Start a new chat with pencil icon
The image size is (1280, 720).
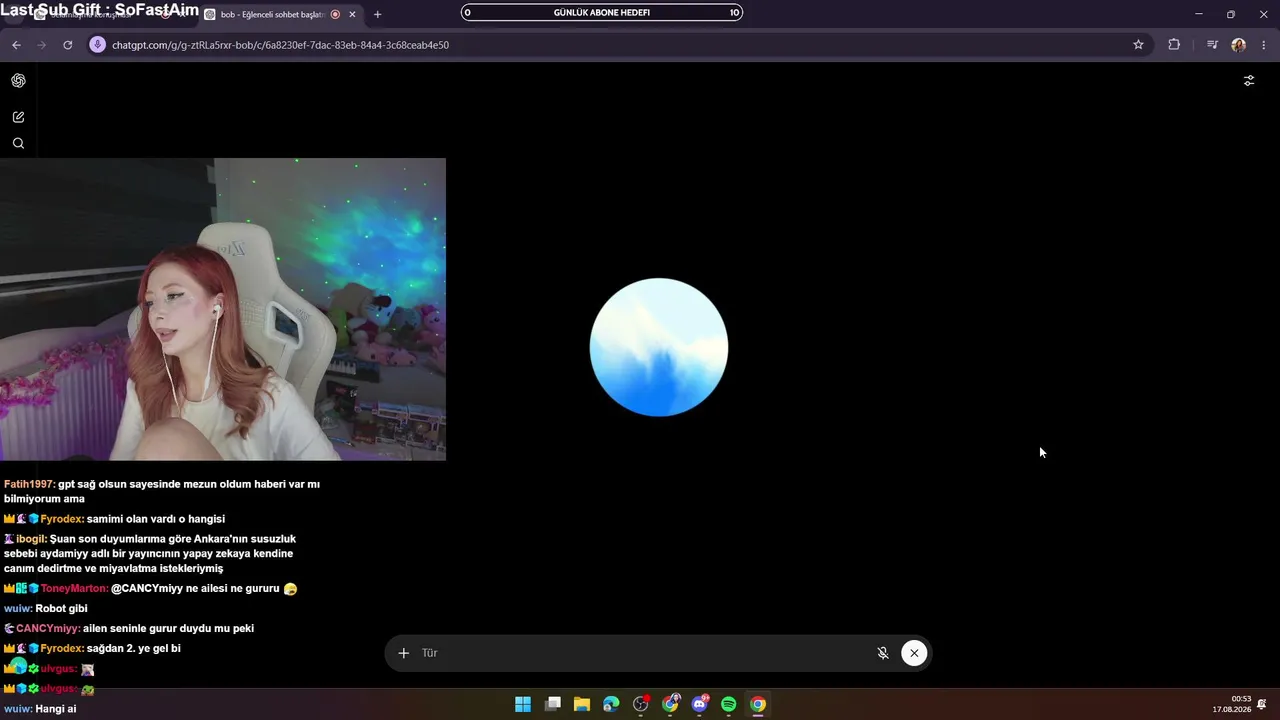coord(18,117)
